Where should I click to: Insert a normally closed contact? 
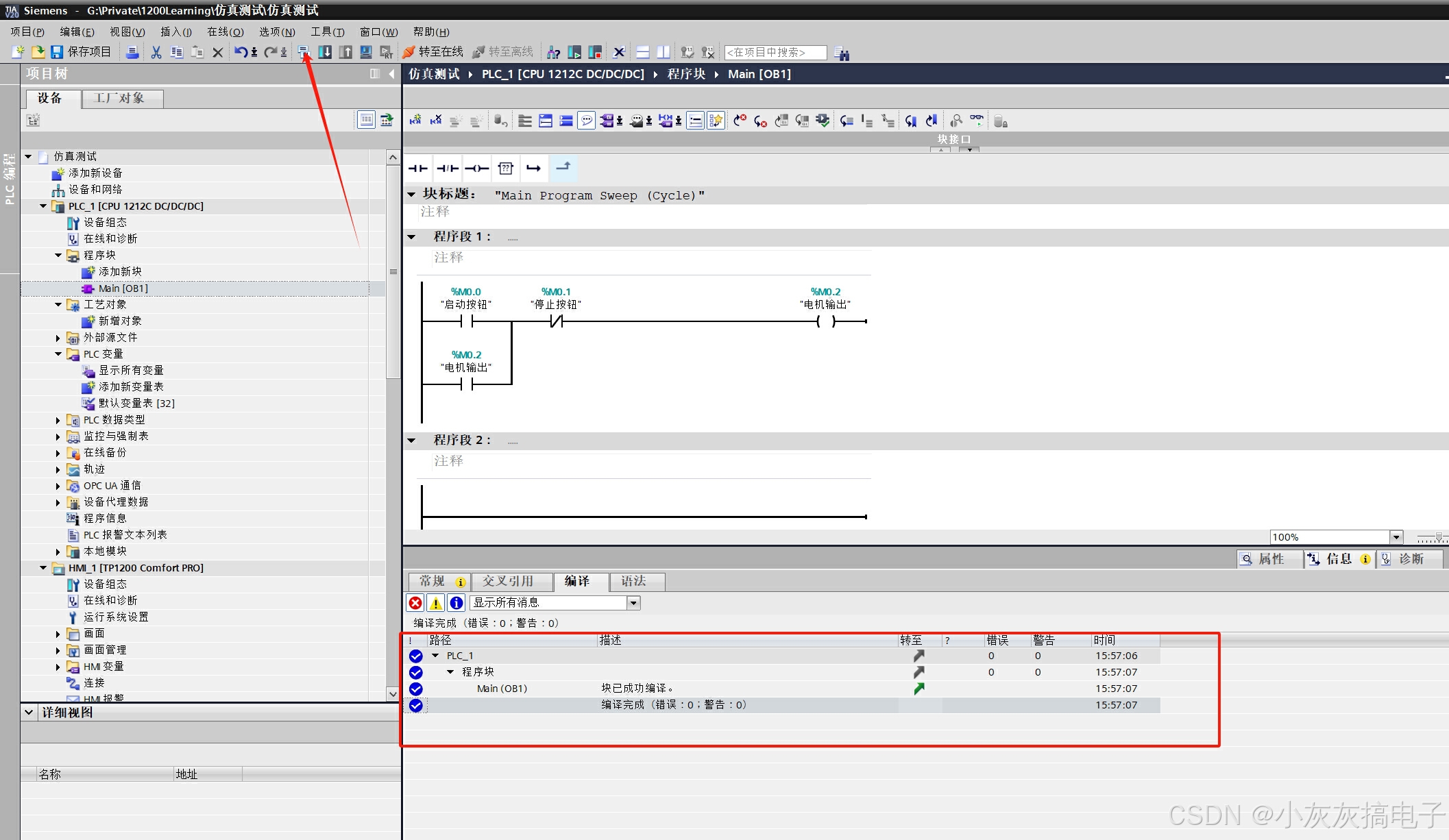coord(448,168)
